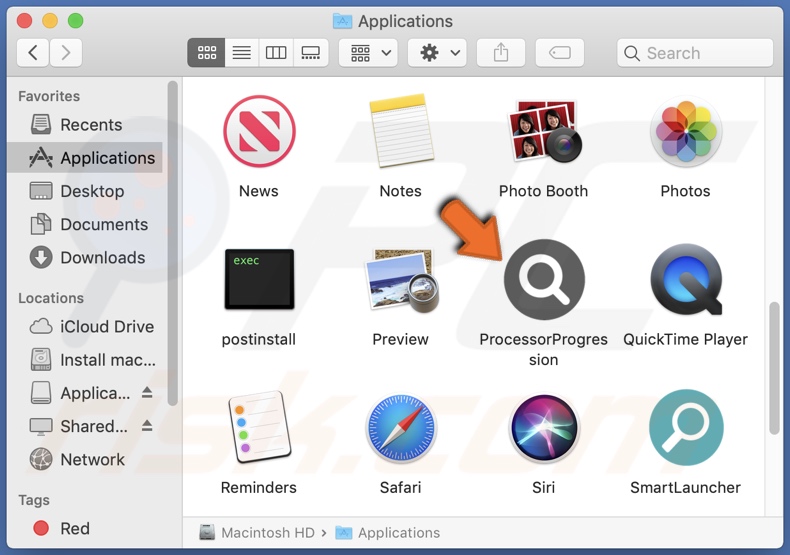Click the News label text
Screen dimensions: 790x555
point(258,191)
